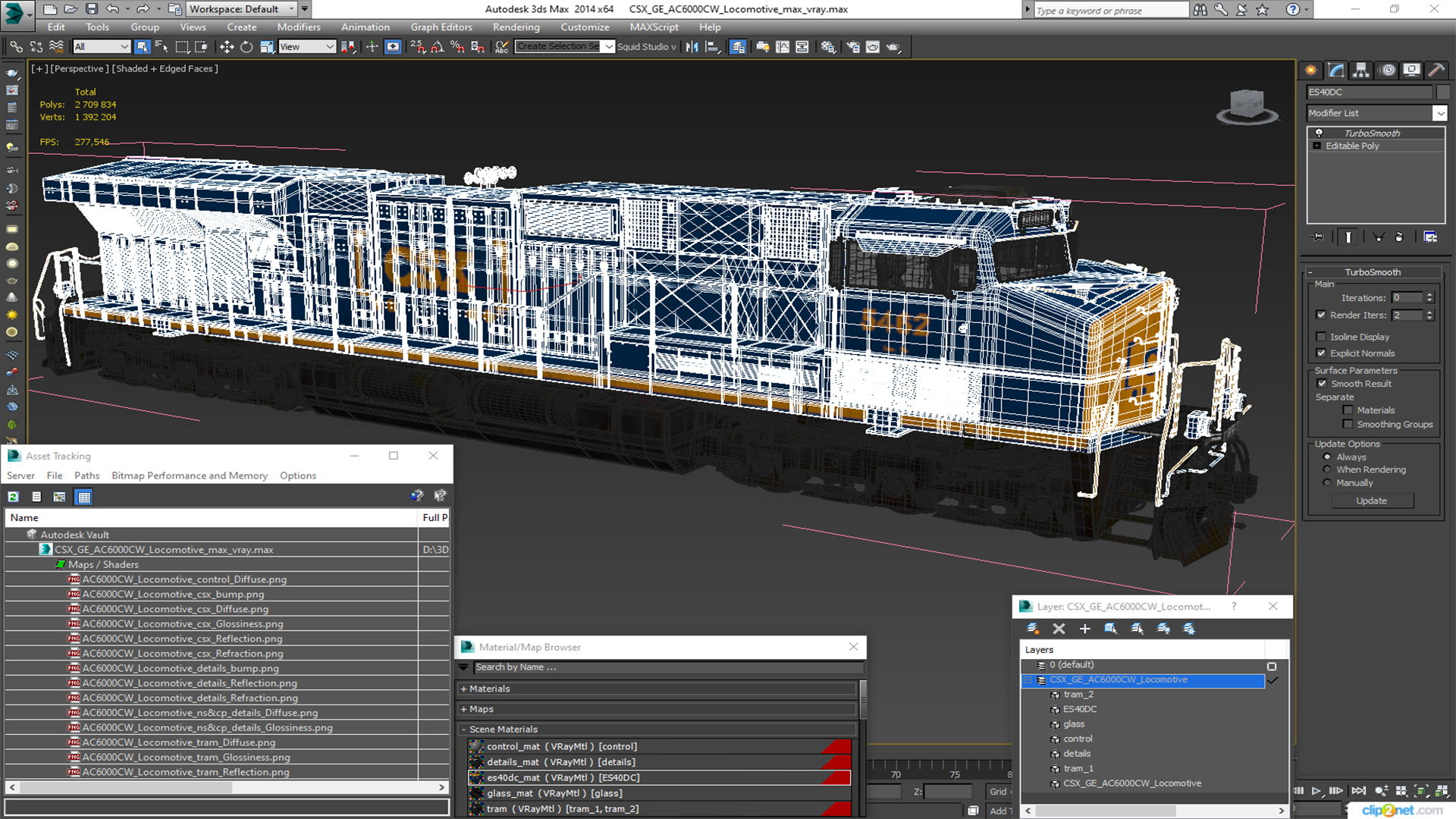Image resolution: width=1456 pixels, height=819 pixels.
Task: Choose the Select and Rotate tool
Action: pos(246,47)
